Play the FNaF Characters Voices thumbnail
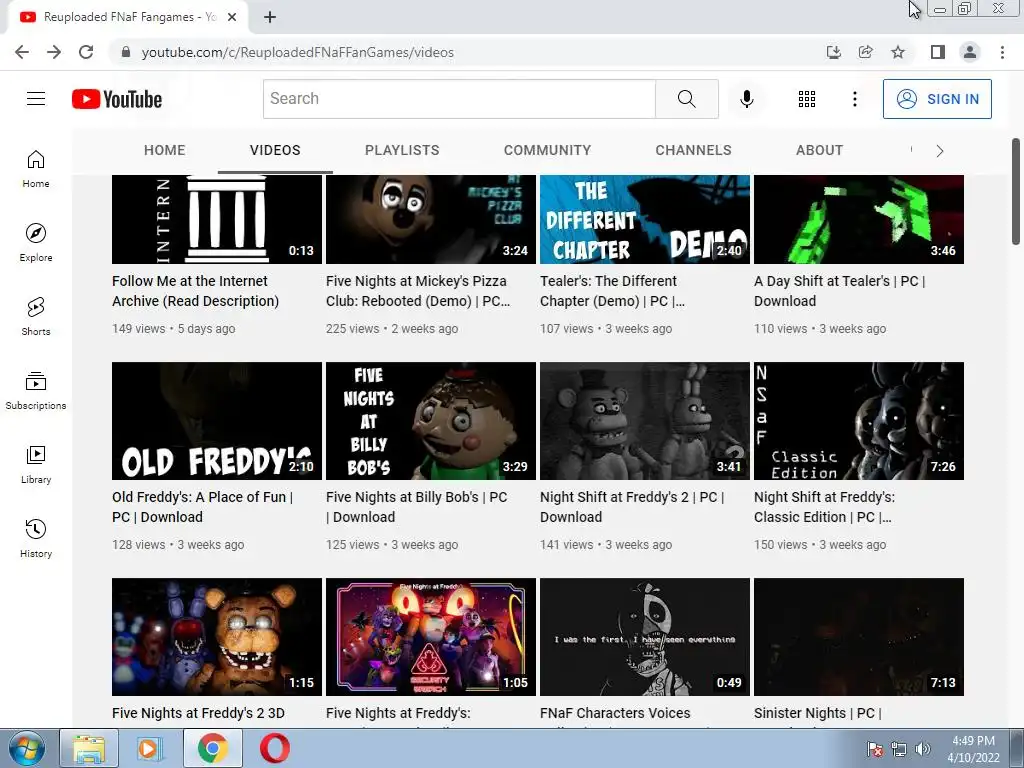The image size is (1024, 768). 645,637
